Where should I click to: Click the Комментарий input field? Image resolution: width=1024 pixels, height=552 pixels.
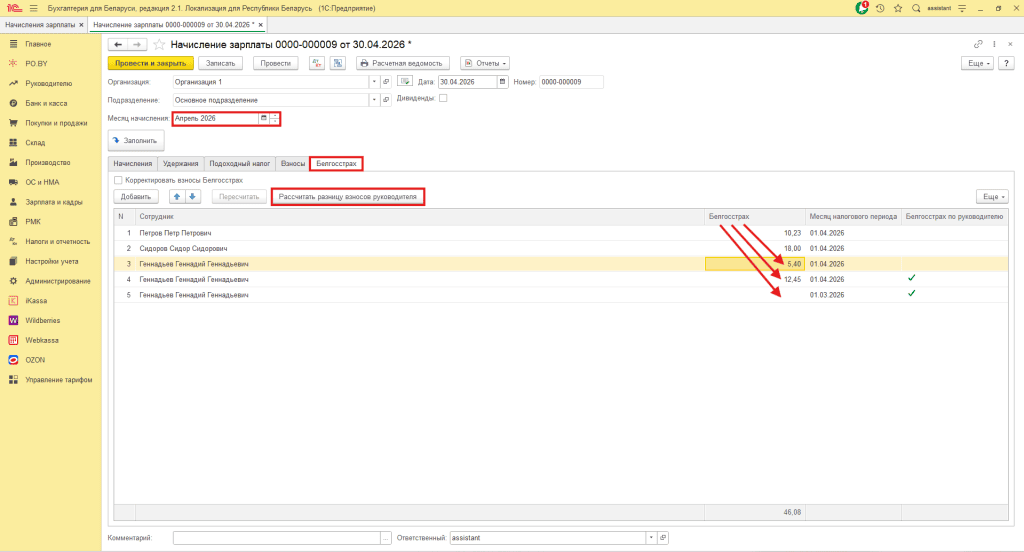point(277,538)
